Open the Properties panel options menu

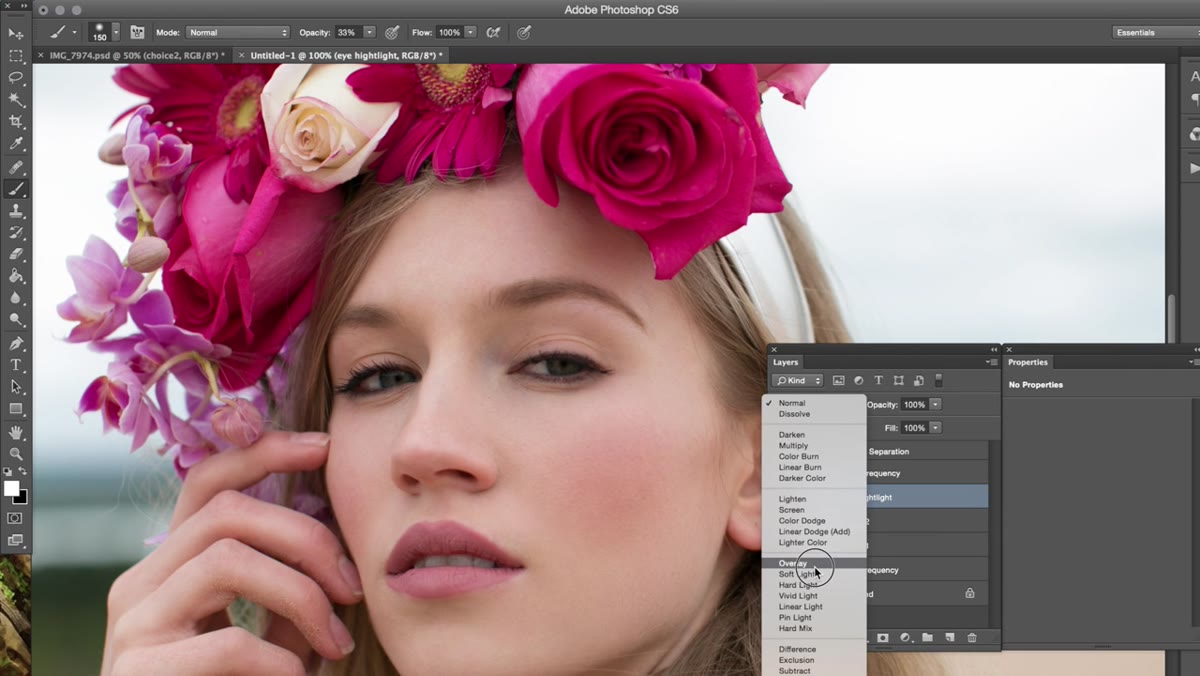coord(1194,362)
